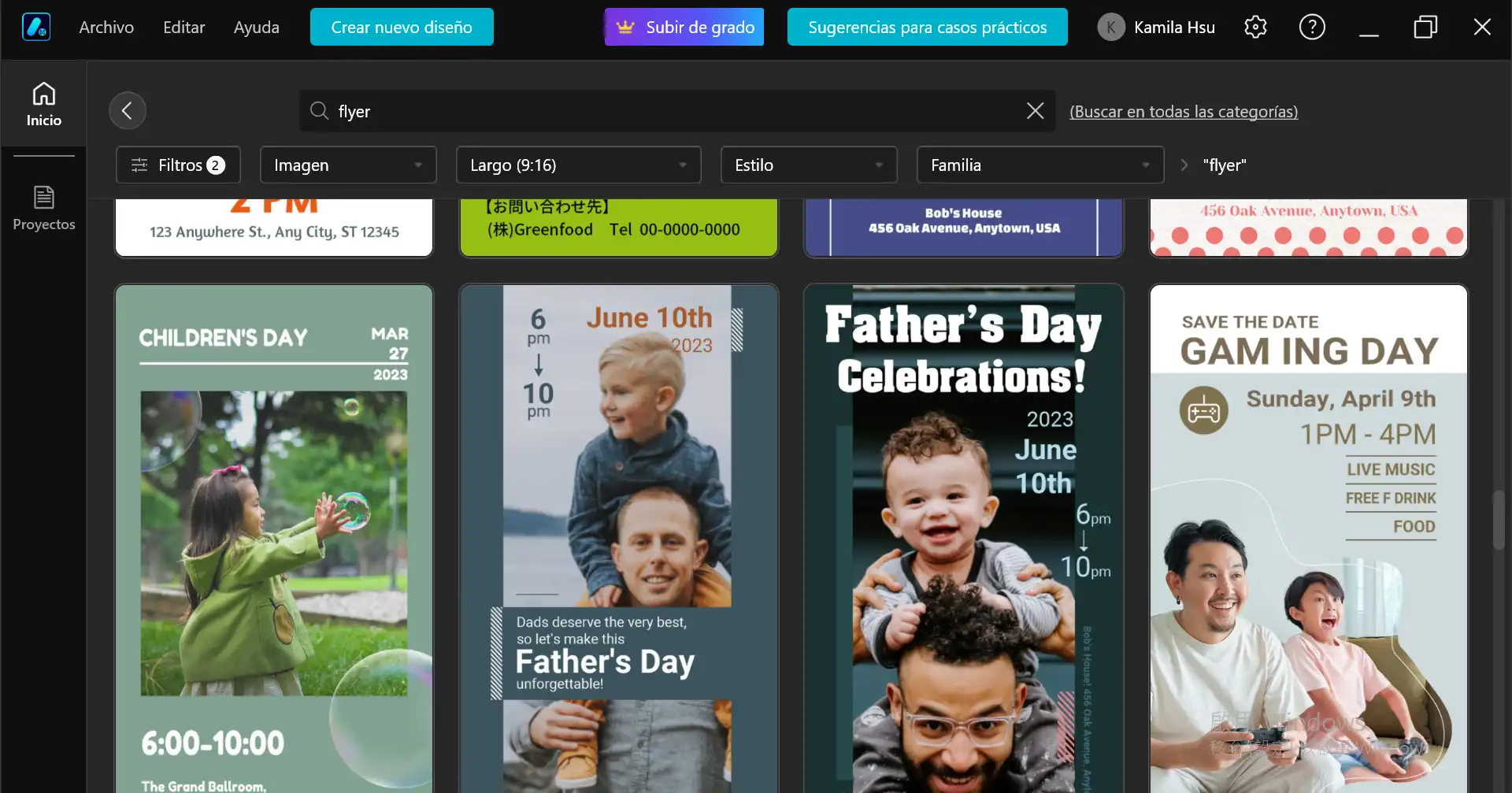
Task: Select the June 10th Father's Day template
Action: point(619,539)
